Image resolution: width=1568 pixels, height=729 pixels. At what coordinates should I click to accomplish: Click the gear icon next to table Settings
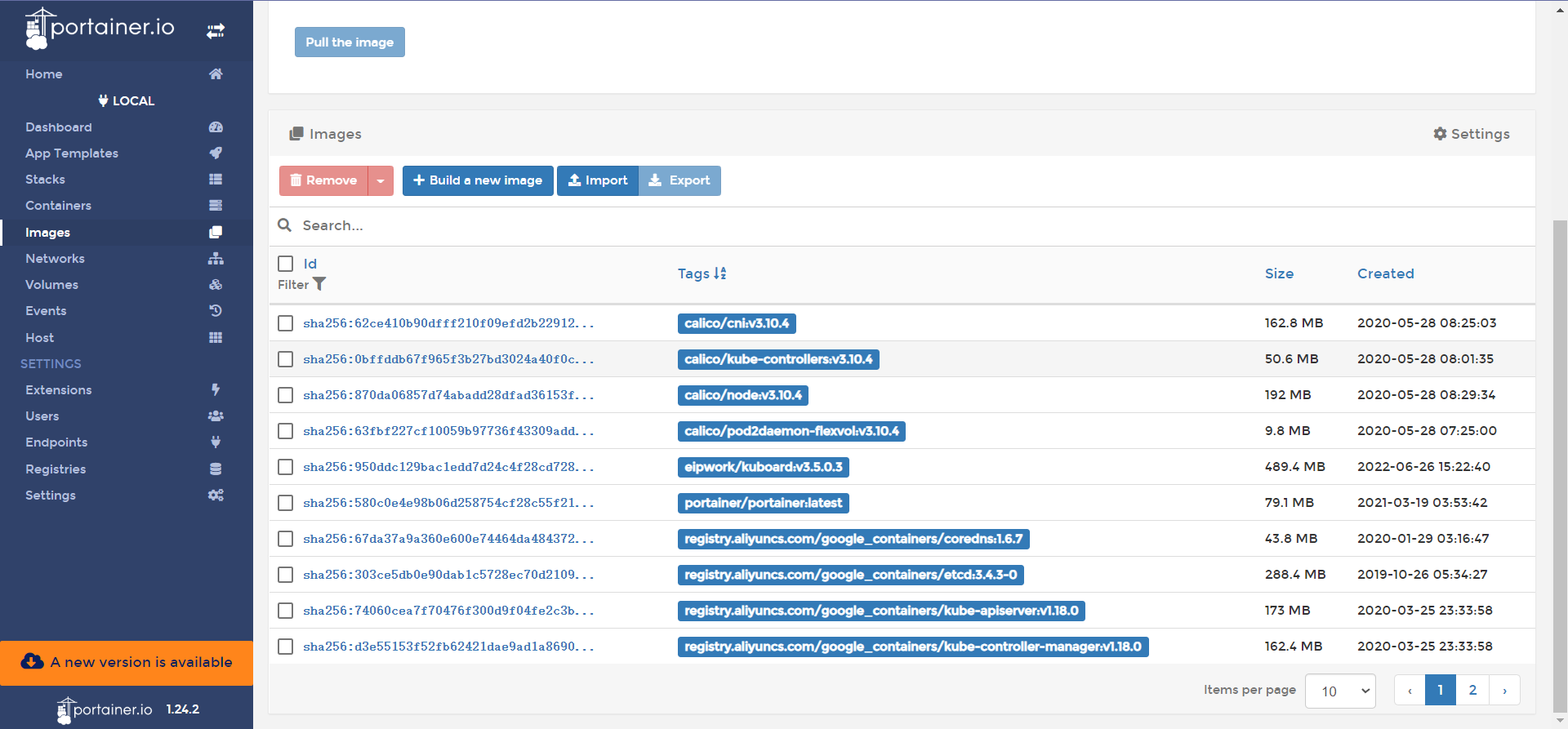(x=1440, y=134)
